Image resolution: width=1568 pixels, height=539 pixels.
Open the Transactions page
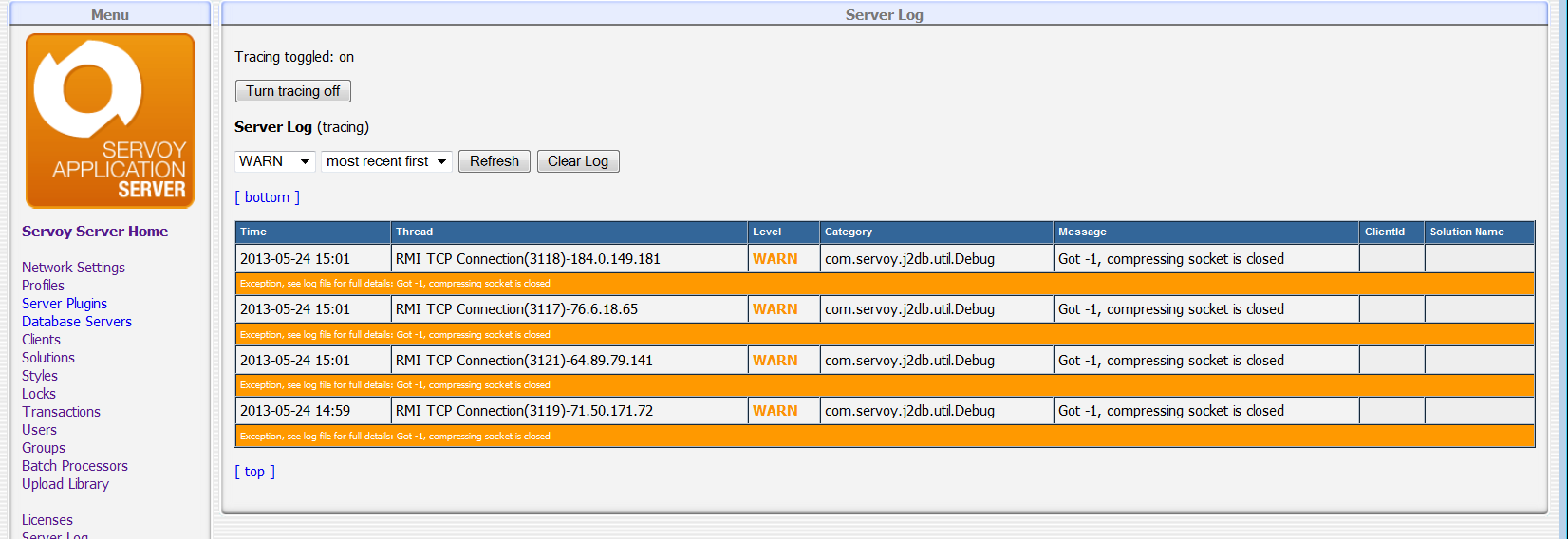tap(61, 412)
